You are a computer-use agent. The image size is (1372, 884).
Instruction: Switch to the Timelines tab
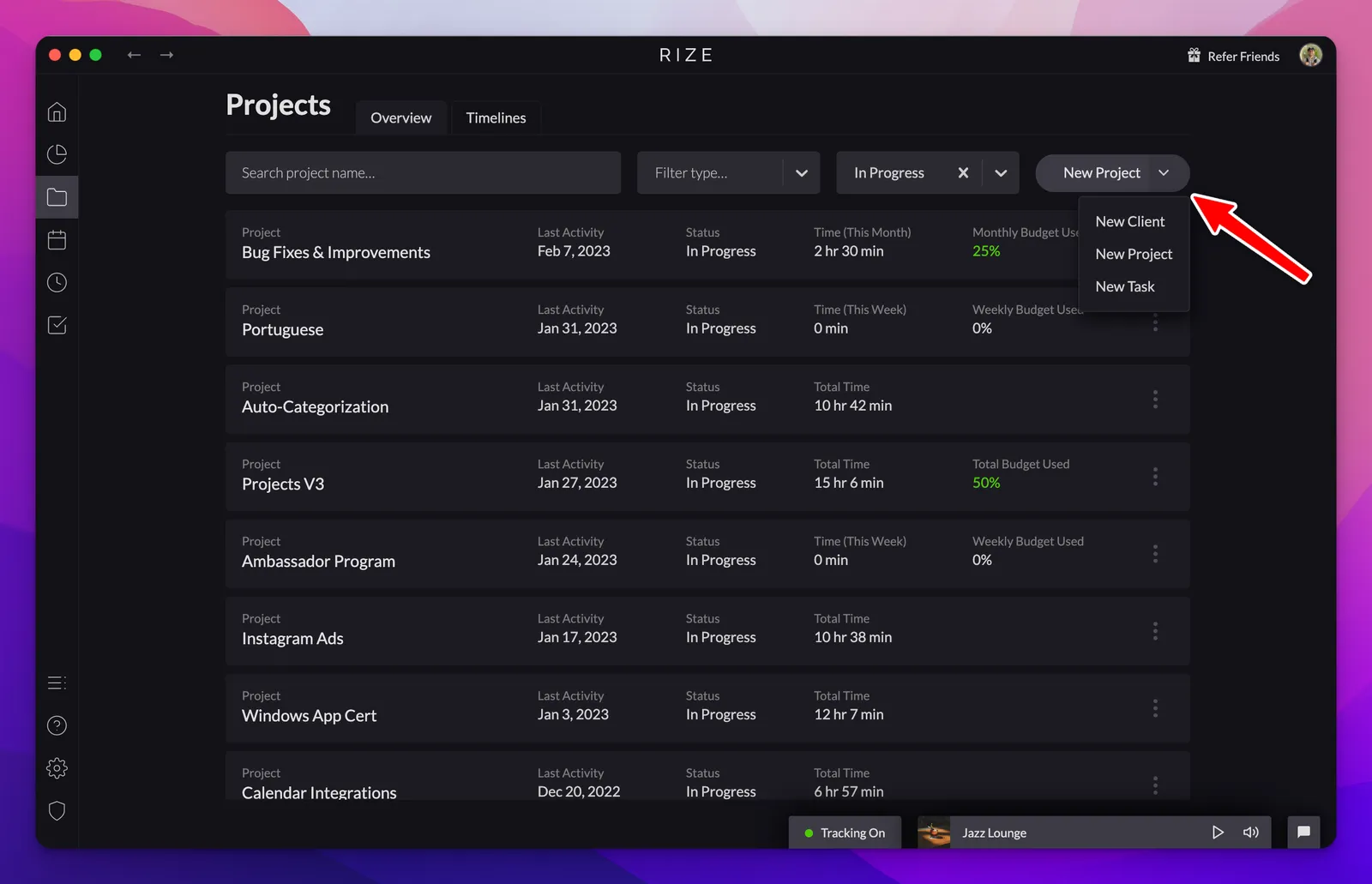[496, 117]
